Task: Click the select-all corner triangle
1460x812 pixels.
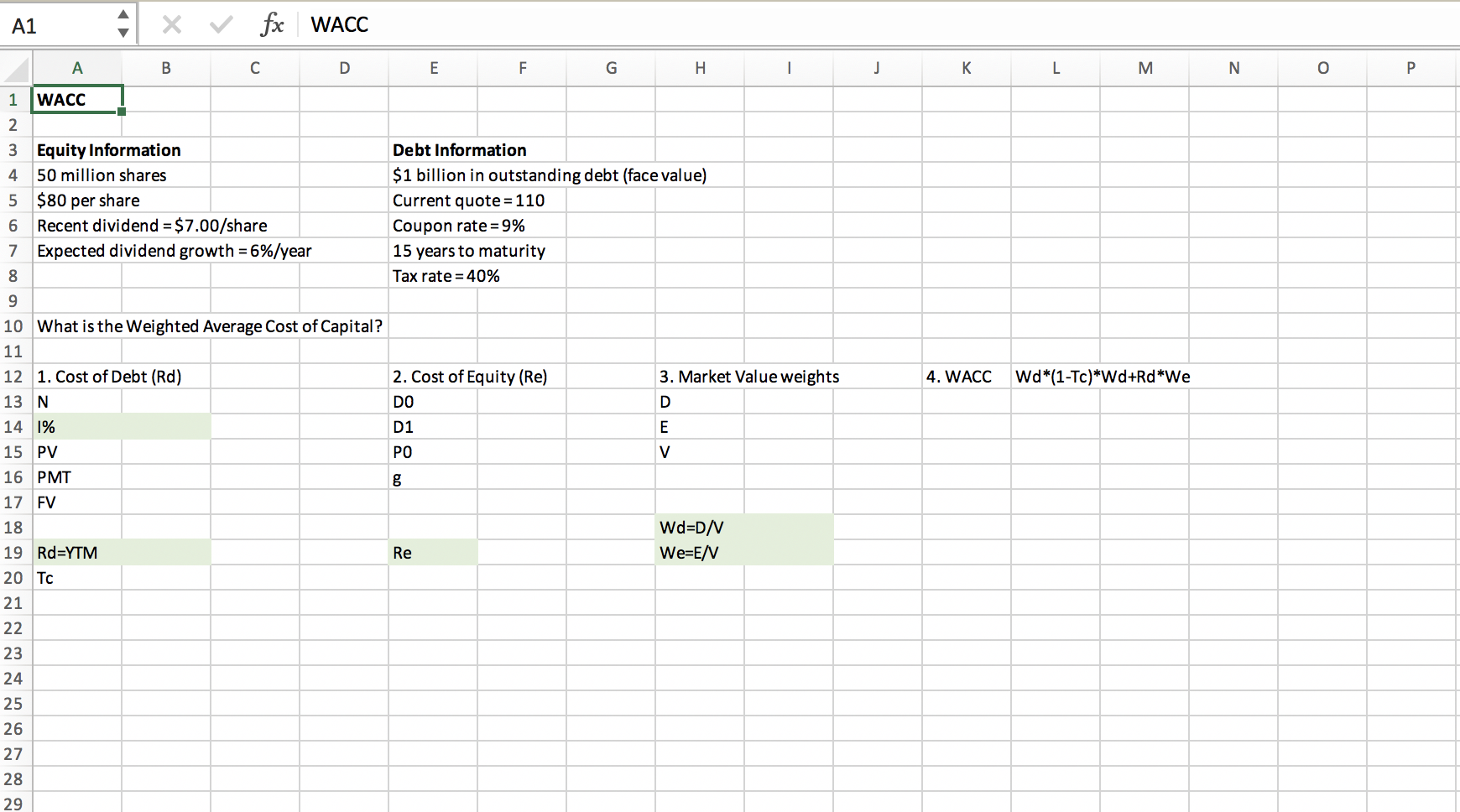Action: coord(17,69)
